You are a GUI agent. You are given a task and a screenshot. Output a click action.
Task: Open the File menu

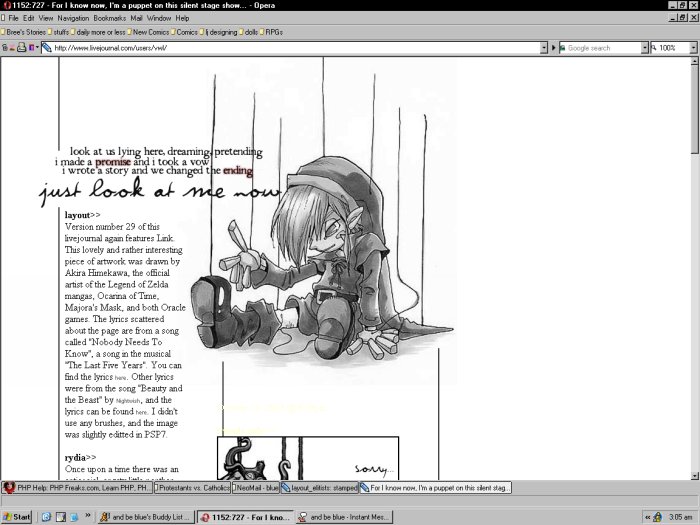click(13, 18)
